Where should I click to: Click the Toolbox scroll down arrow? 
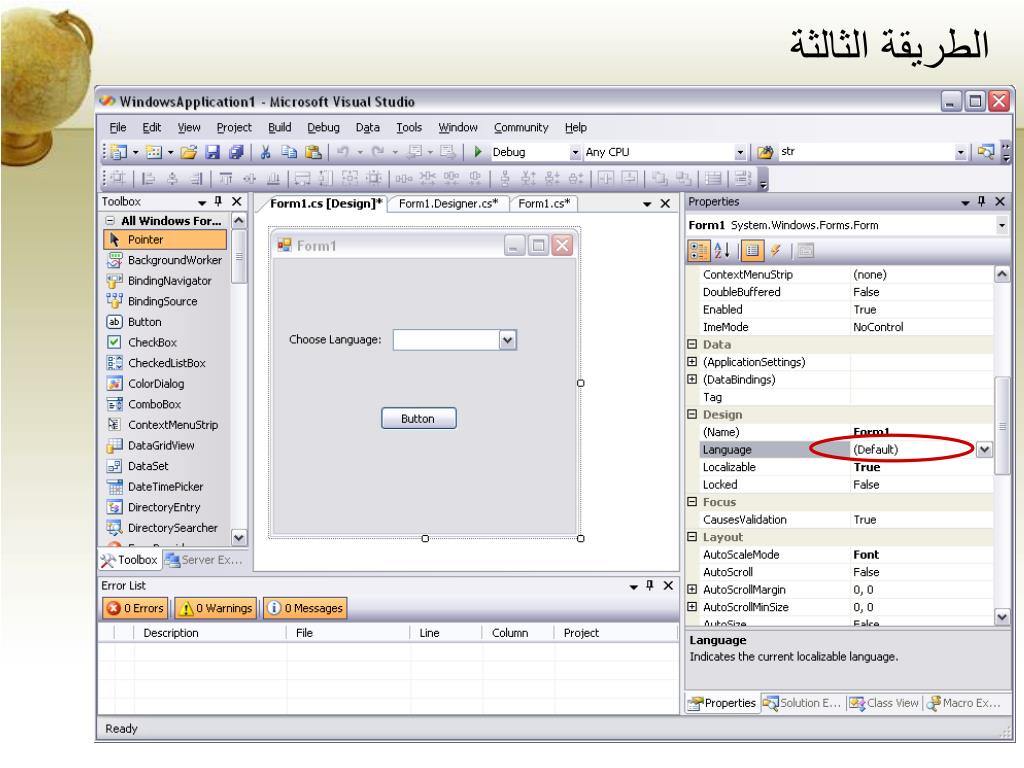click(x=239, y=537)
